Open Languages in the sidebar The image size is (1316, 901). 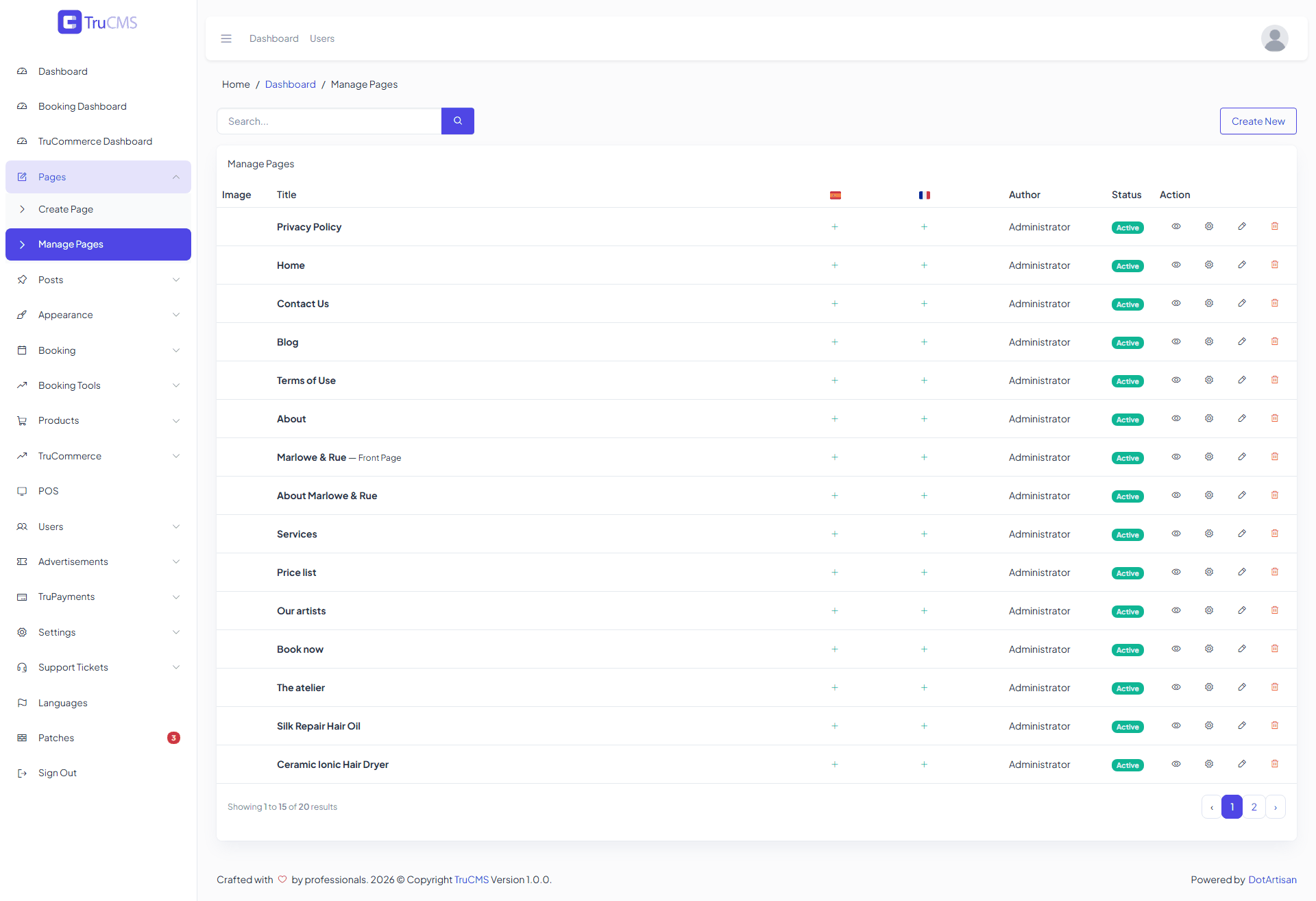tap(98, 703)
